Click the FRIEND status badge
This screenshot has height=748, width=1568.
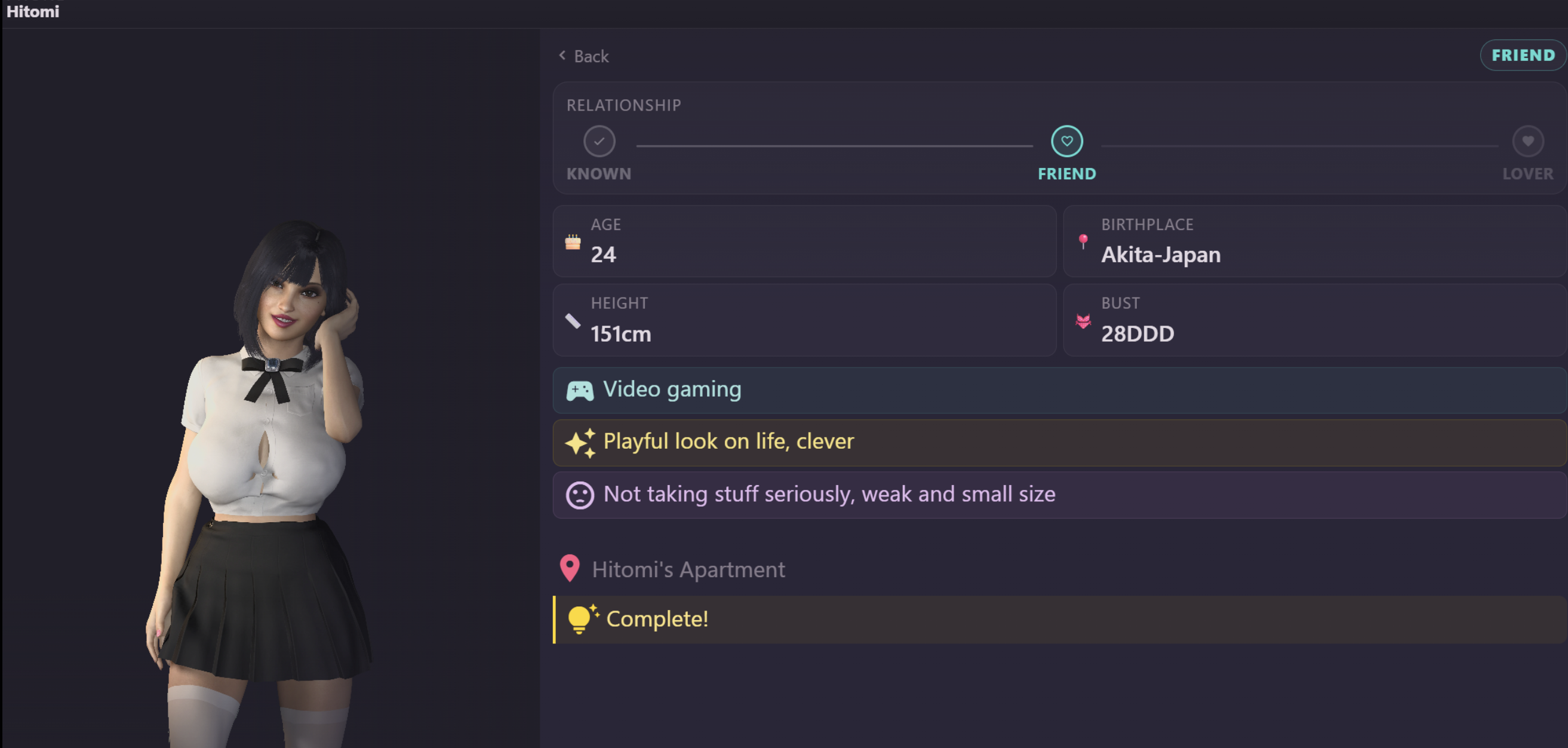click(x=1523, y=56)
